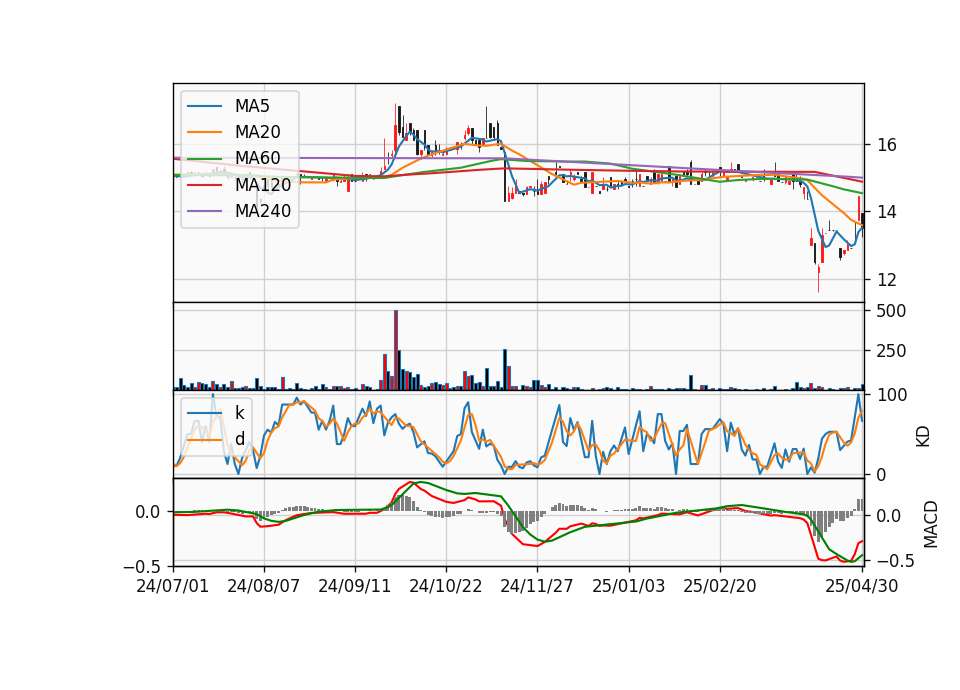Click the 24/11/27 date axis label
960x690 pixels.
(537, 586)
